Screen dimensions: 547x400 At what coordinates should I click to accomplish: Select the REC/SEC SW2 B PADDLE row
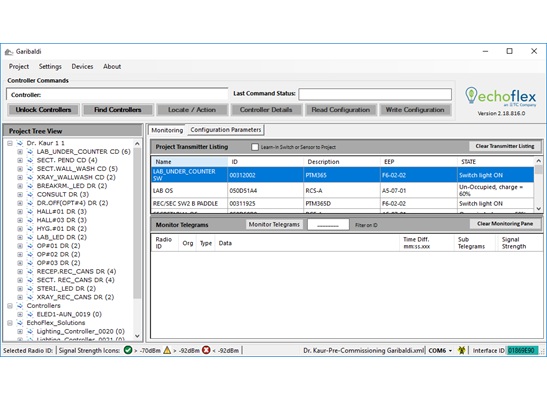tap(343, 204)
